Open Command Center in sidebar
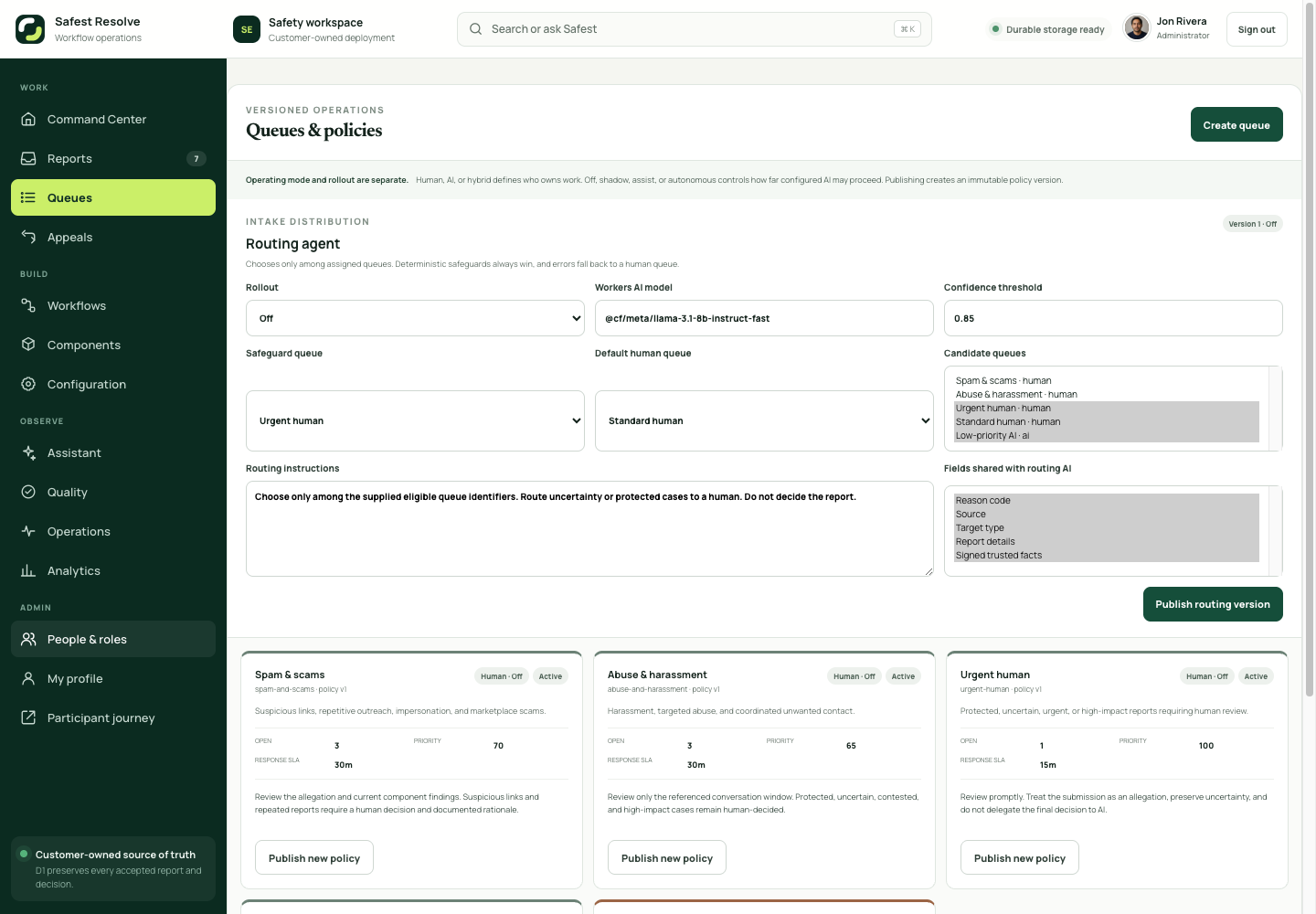 113,119
